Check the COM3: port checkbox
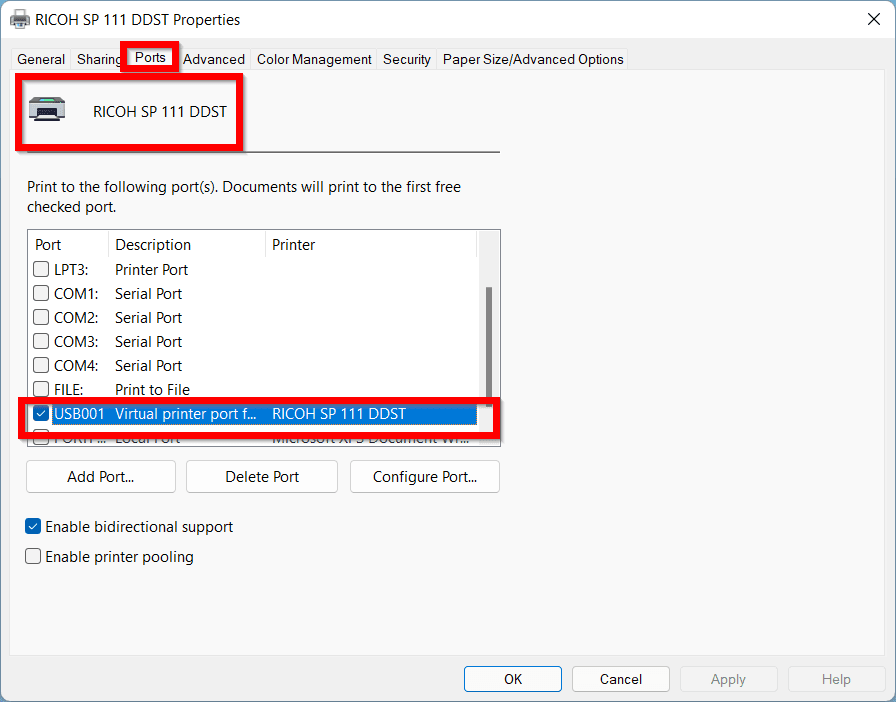The width and height of the screenshot is (896, 702). (41, 341)
